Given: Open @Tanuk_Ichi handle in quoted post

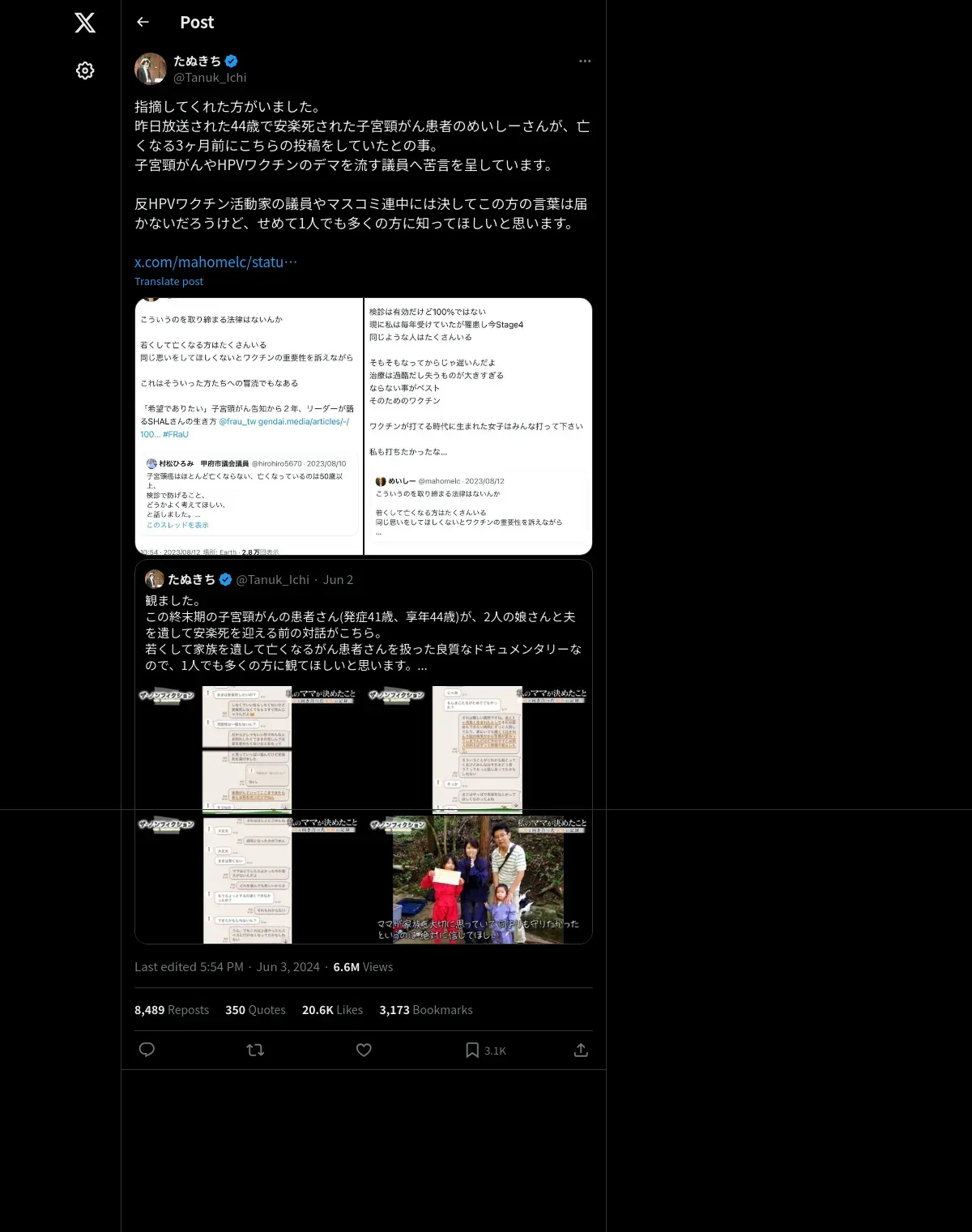Looking at the screenshot, I should point(272,580).
